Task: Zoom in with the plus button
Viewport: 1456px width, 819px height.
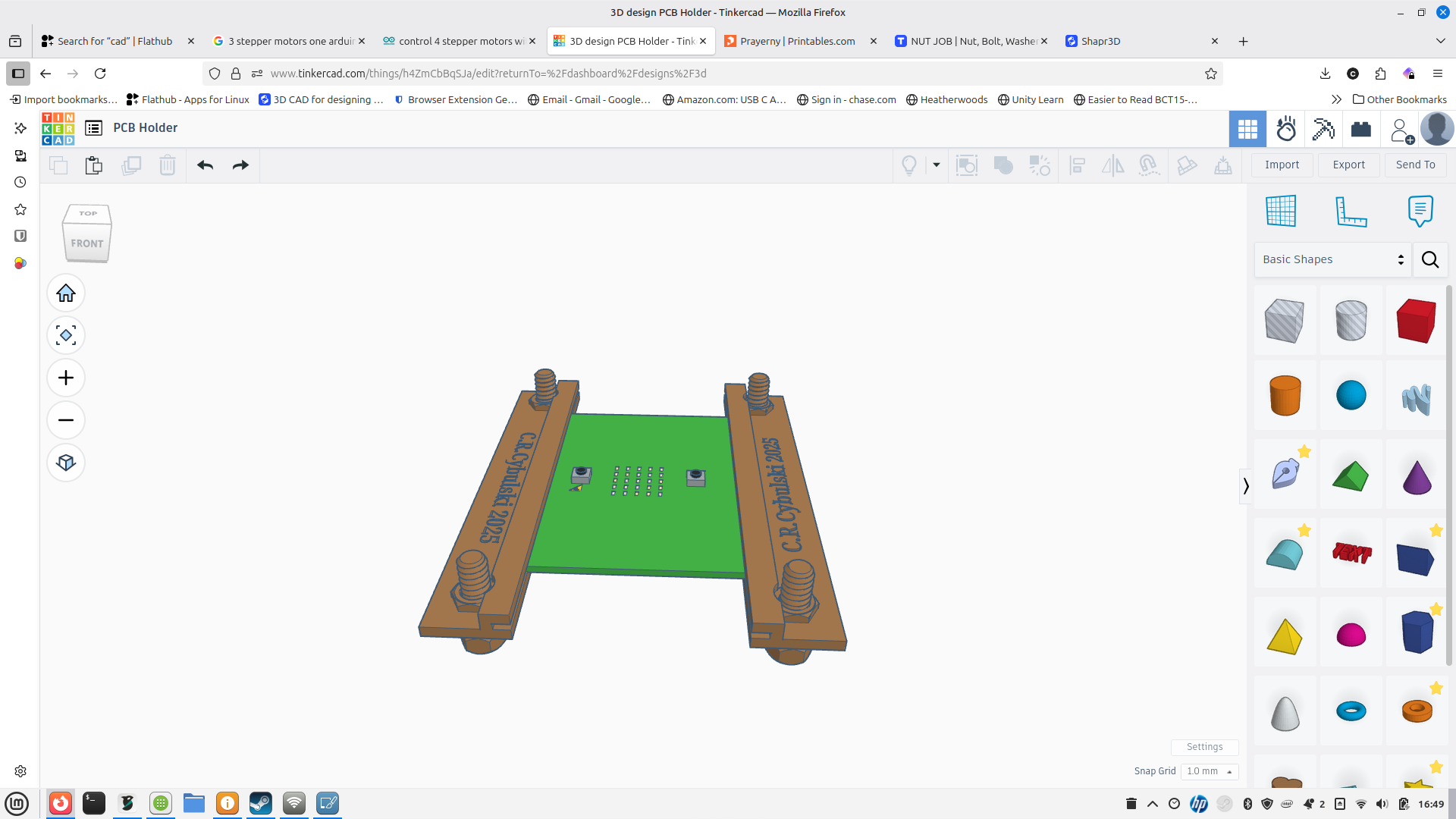Action: point(66,378)
